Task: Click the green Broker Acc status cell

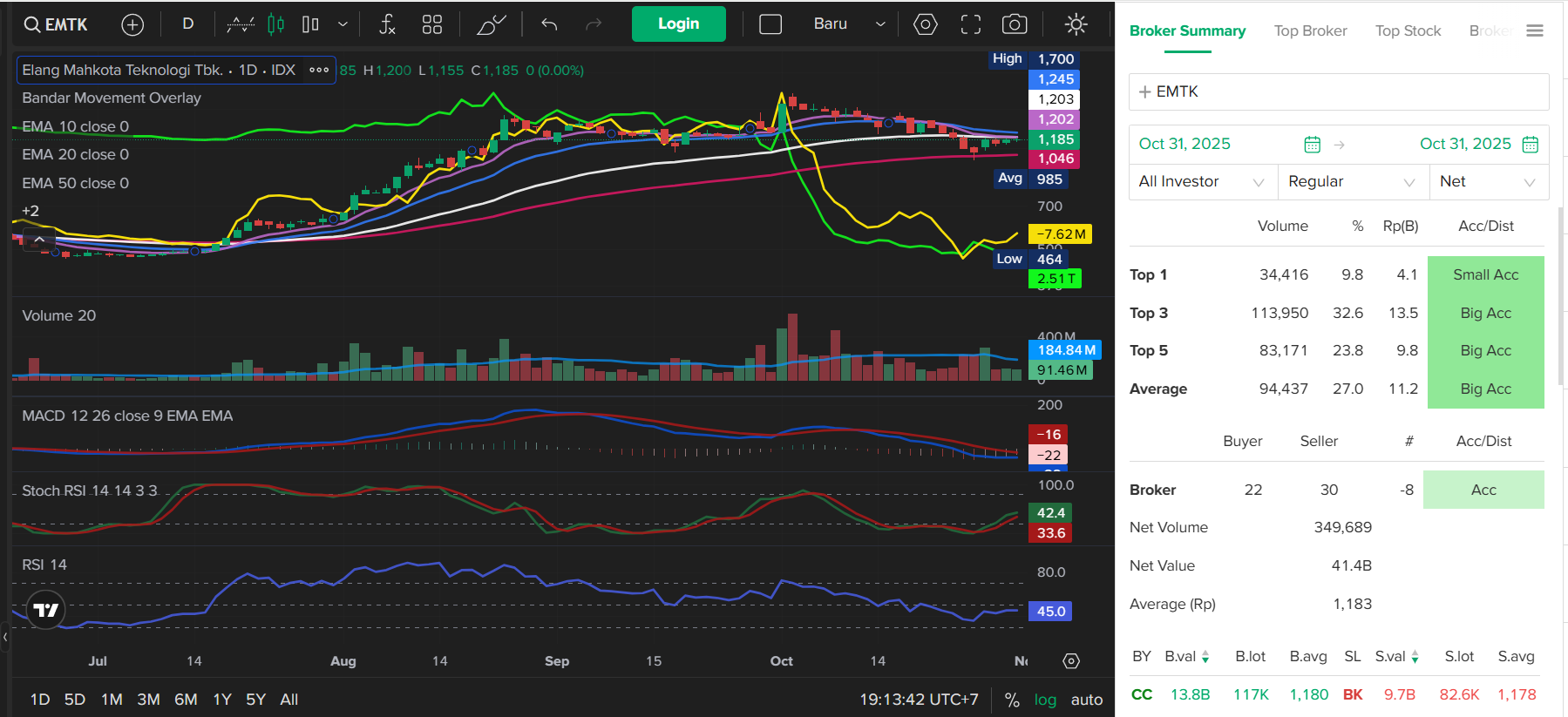Action: click(x=1483, y=490)
